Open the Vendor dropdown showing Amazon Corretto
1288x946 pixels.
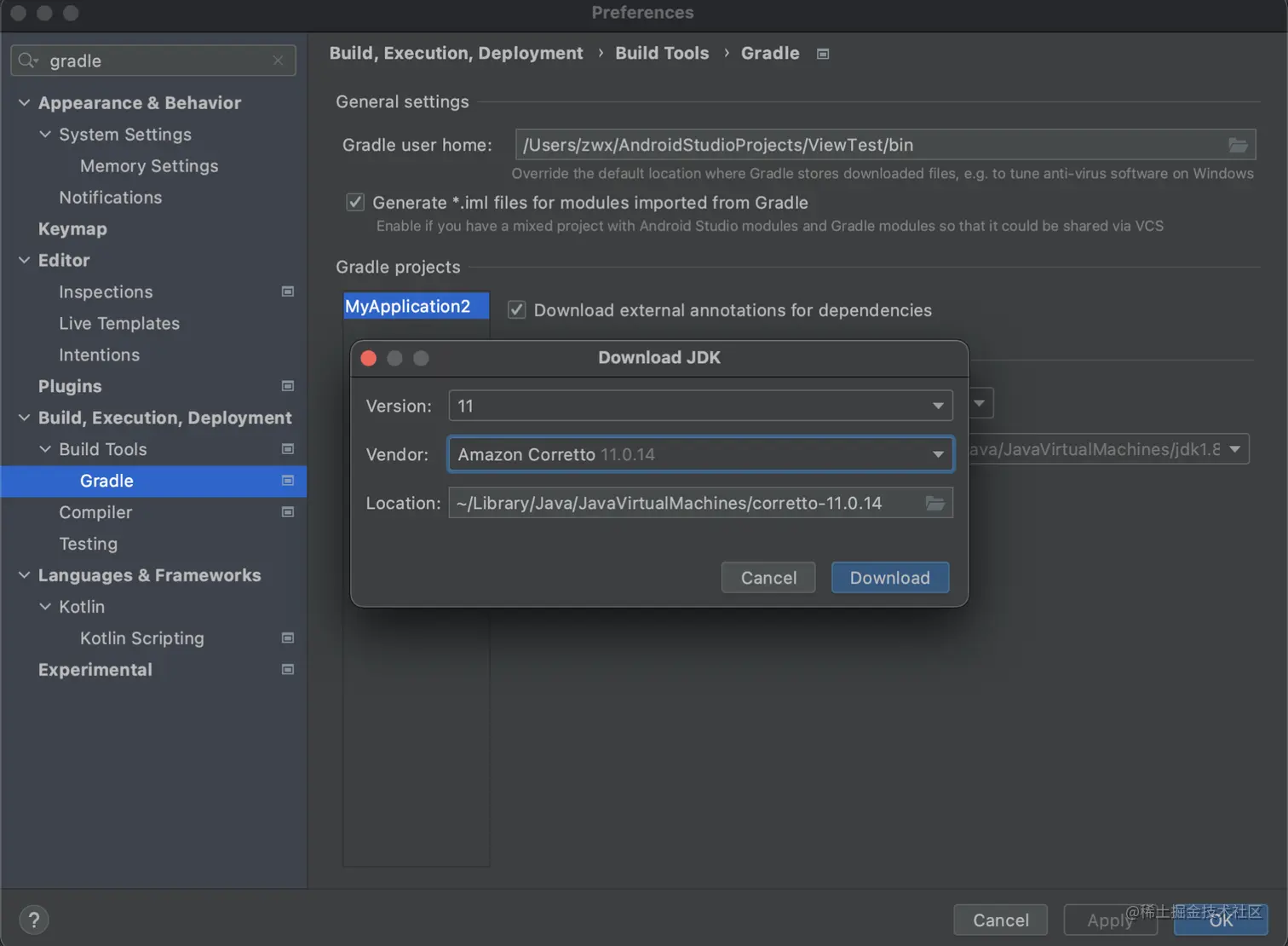click(937, 454)
